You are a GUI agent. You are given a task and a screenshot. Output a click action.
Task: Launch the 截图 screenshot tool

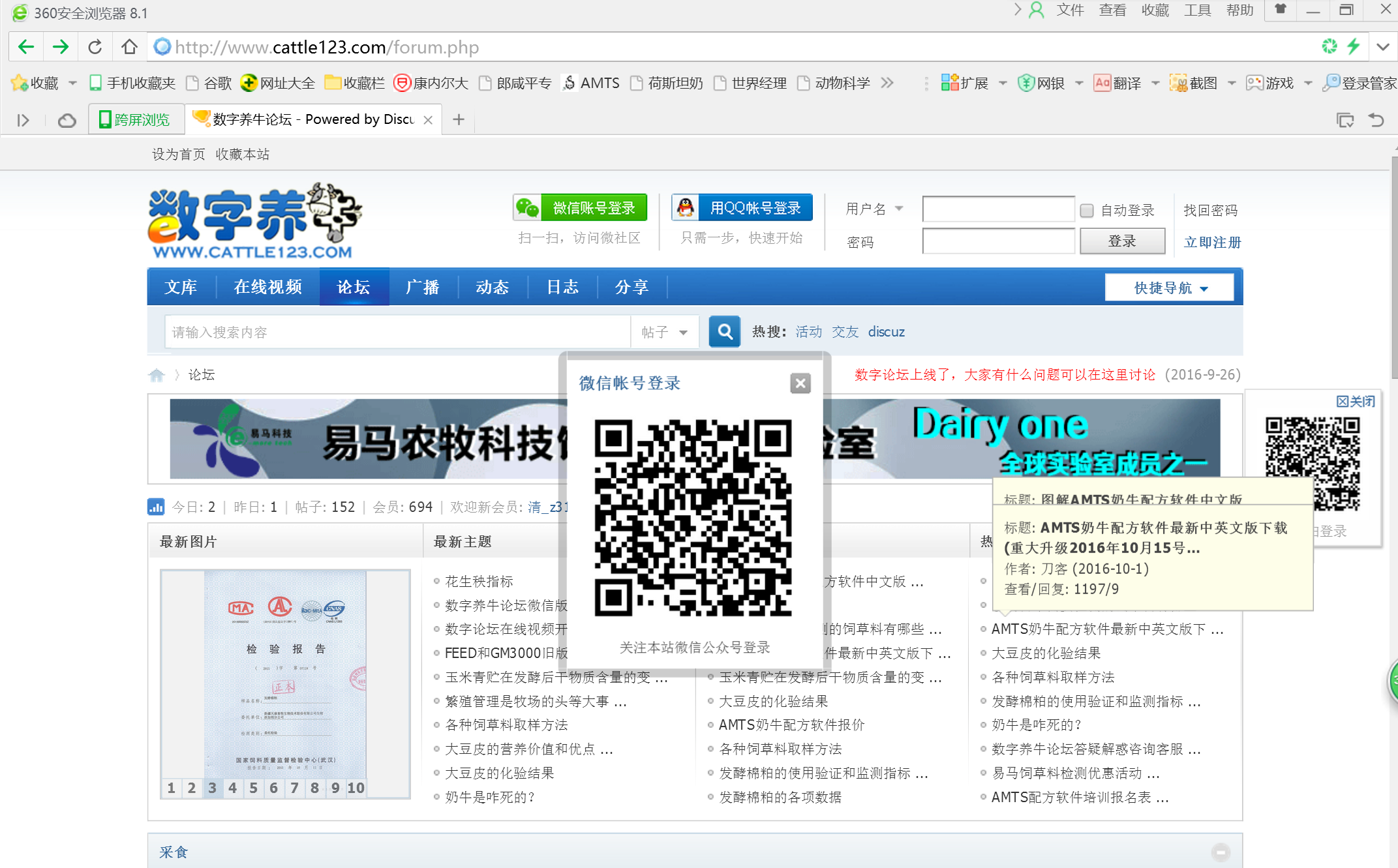(x=1194, y=83)
